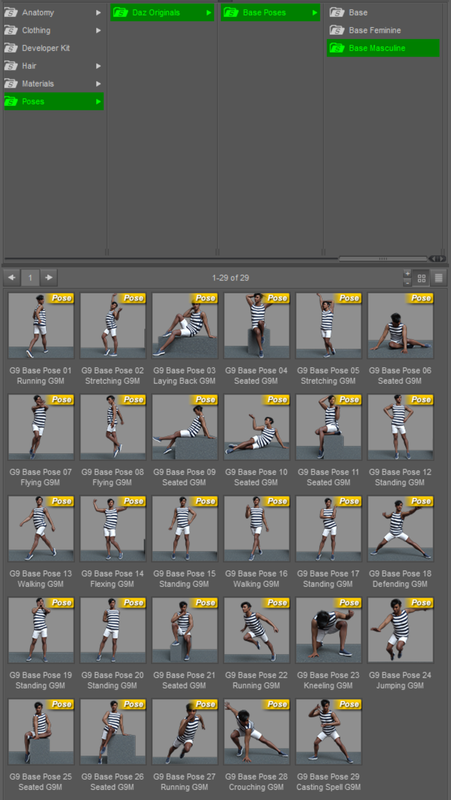This screenshot has height=800, width=451.
Task: Select G9 Base Pose 08 Flying thumbnail
Action: pos(113,427)
